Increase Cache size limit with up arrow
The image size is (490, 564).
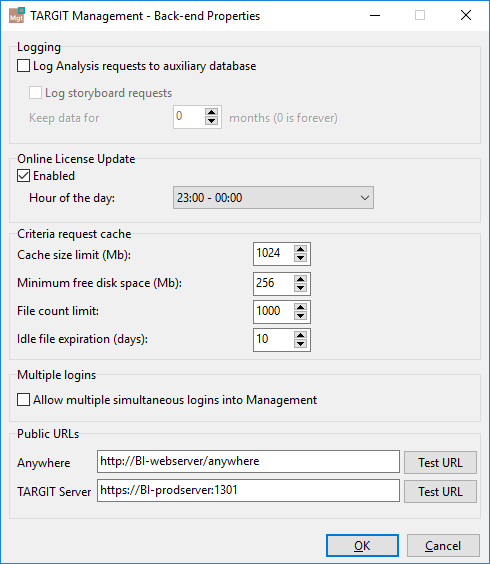[300, 249]
